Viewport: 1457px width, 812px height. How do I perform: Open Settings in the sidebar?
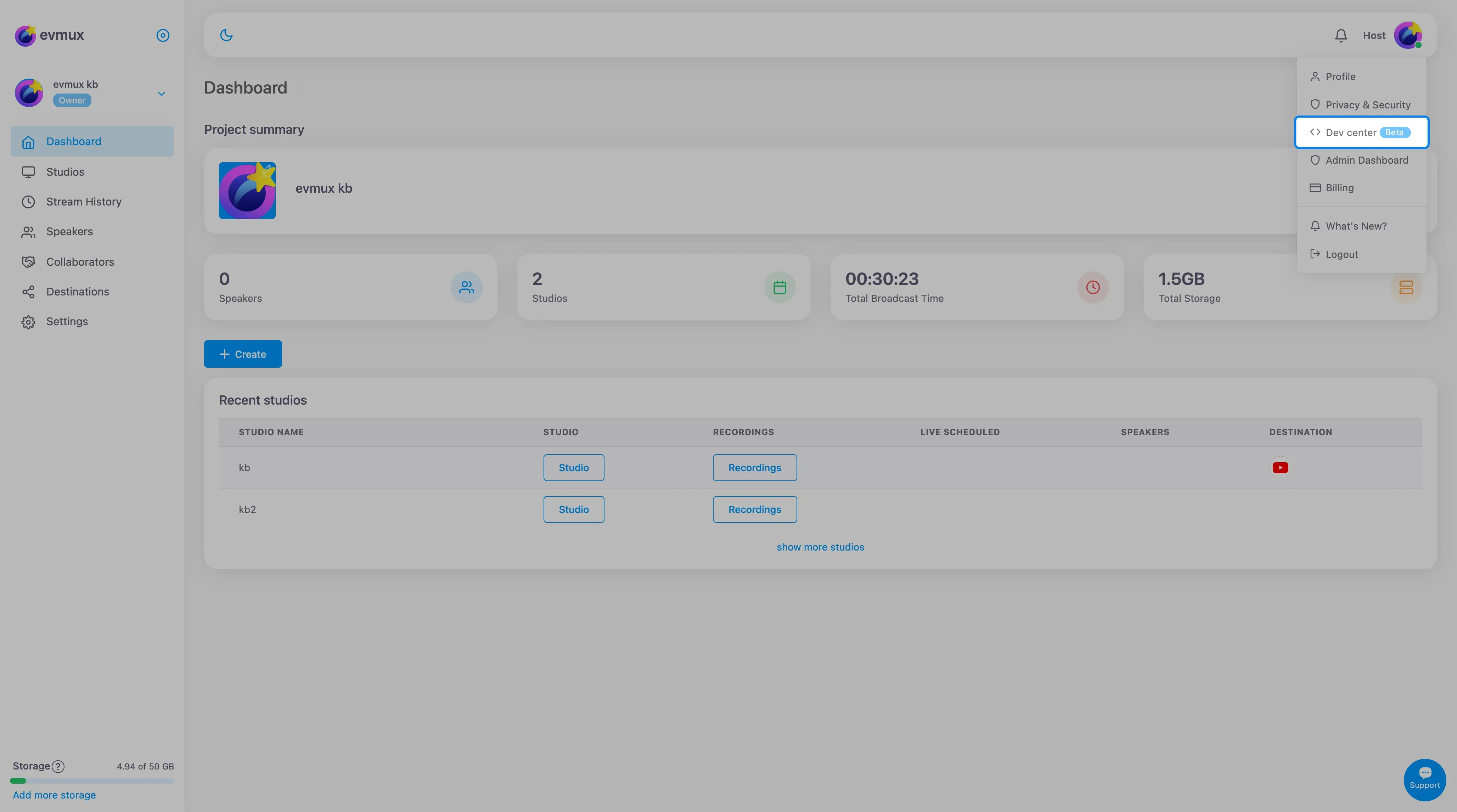[92, 322]
